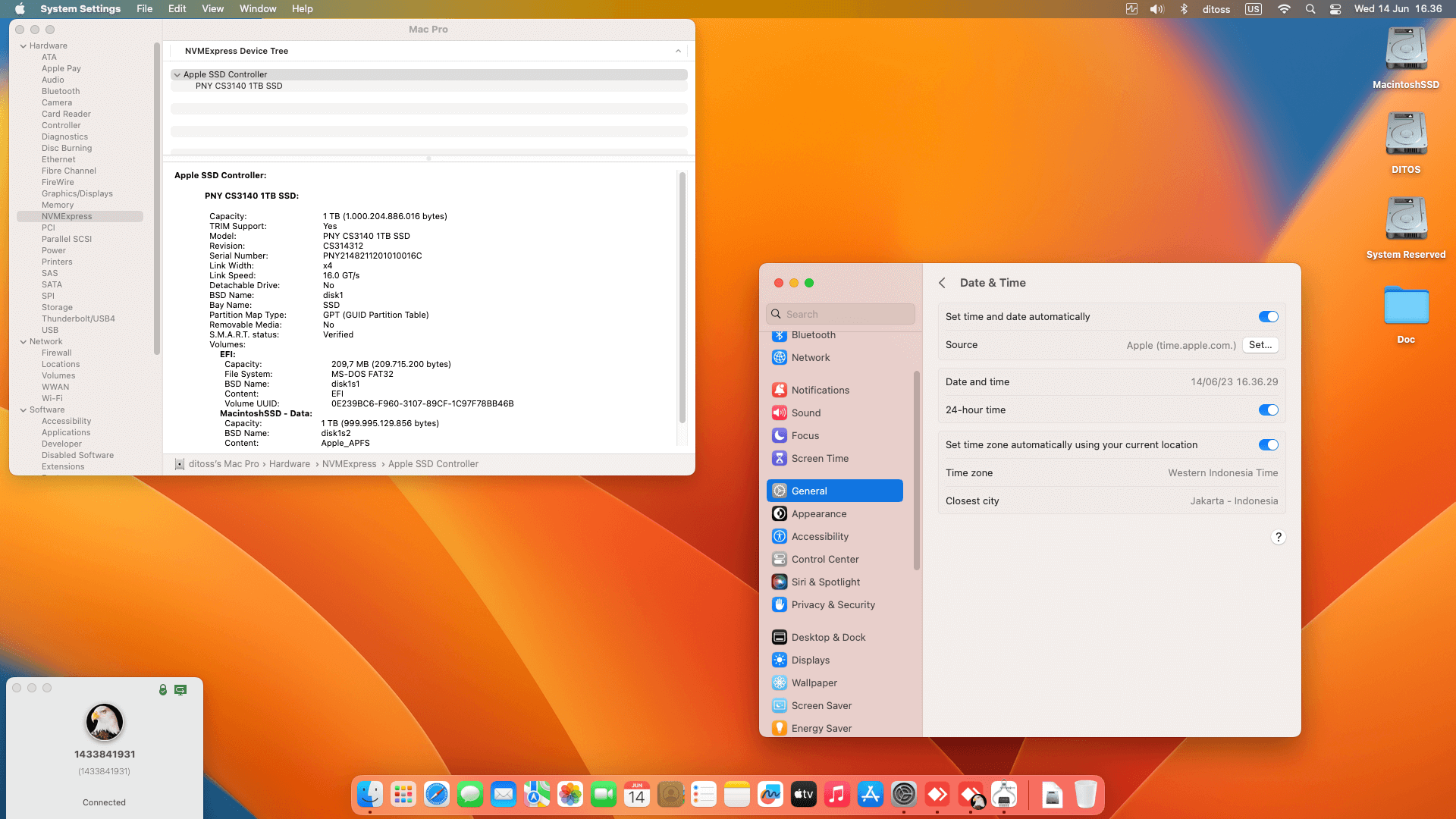The height and width of the screenshot is (819, 1456).
Task: Open Privacy & Security settings
Action: tap(835, 605)
